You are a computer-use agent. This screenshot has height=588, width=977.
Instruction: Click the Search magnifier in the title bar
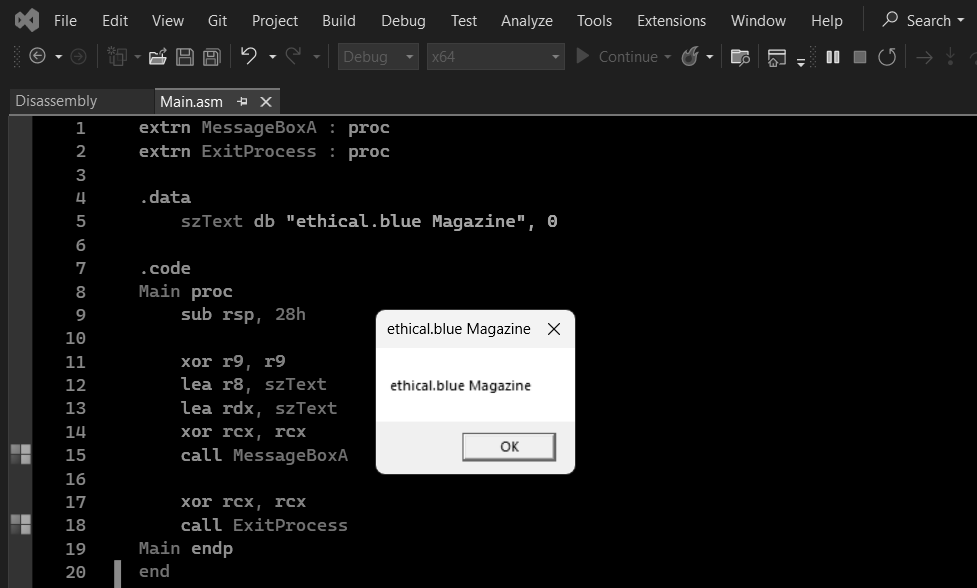[x=890, y=19]
